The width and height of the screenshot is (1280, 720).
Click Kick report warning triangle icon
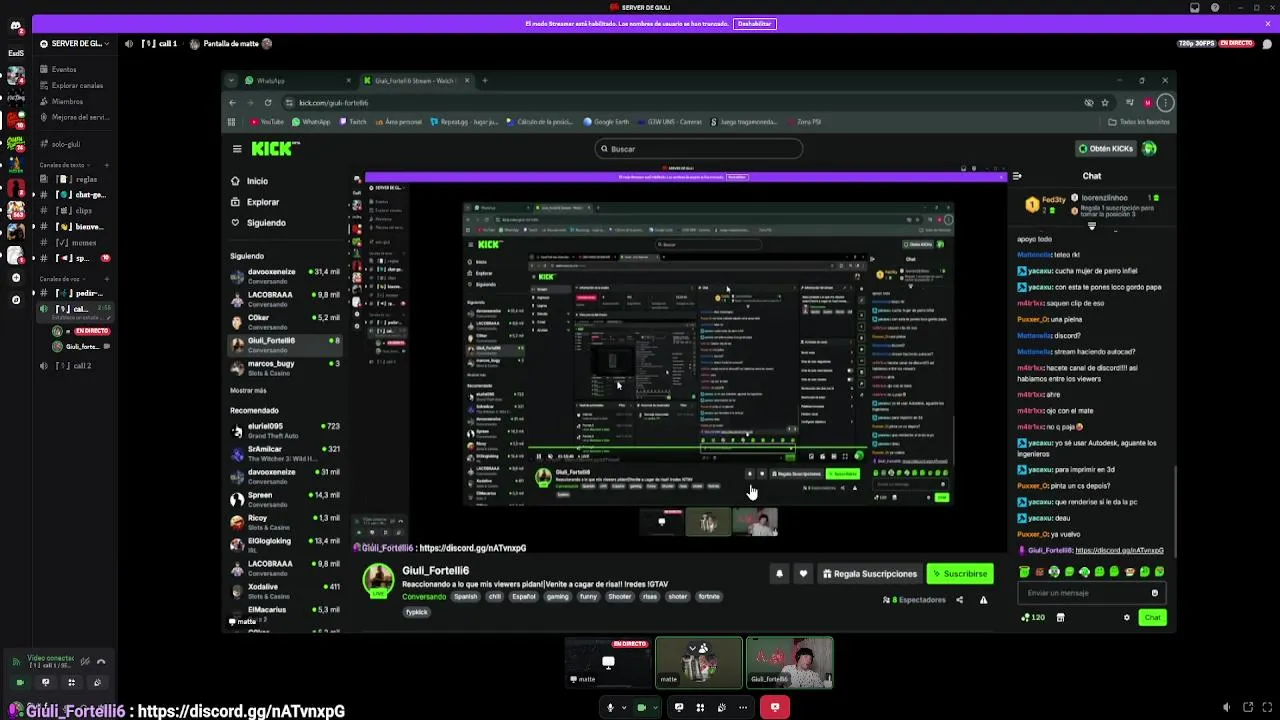tap(983, 600)
